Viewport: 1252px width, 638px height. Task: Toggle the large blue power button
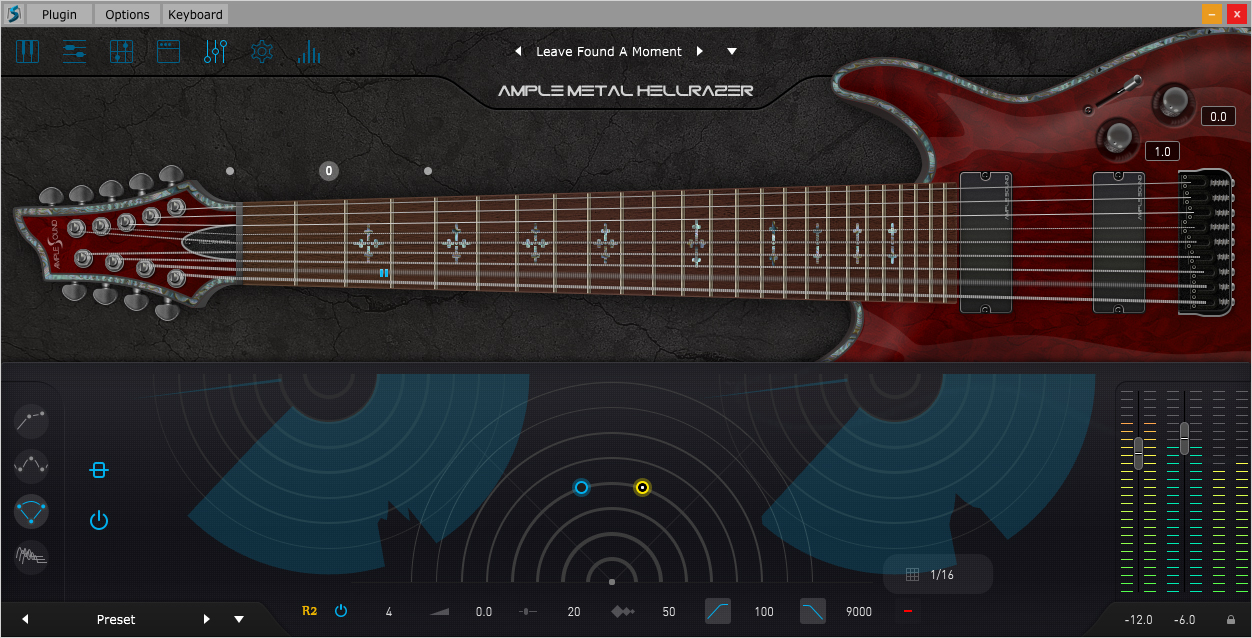[x=98, y=520]
